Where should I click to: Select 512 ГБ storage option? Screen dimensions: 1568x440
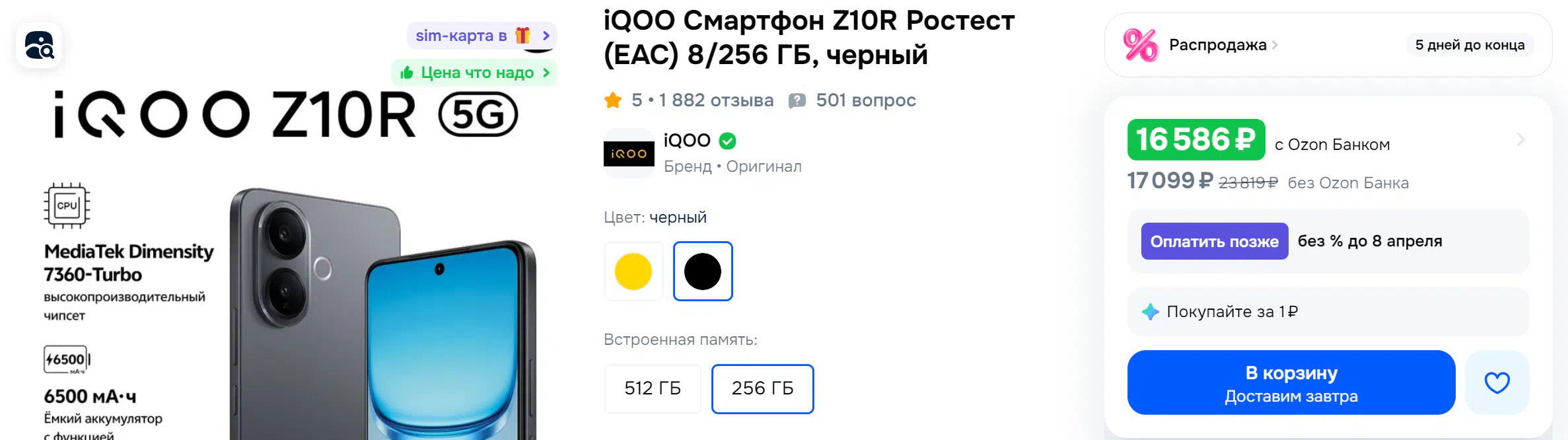pos(653,388)
